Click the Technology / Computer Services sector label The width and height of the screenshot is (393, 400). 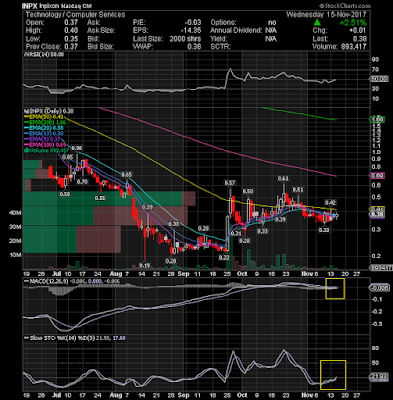75,15
